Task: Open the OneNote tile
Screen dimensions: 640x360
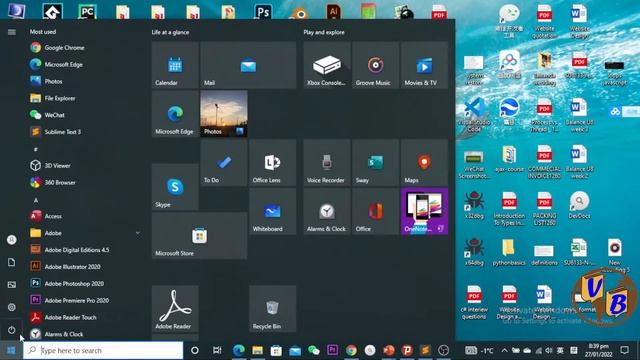Action: (424, 211)
